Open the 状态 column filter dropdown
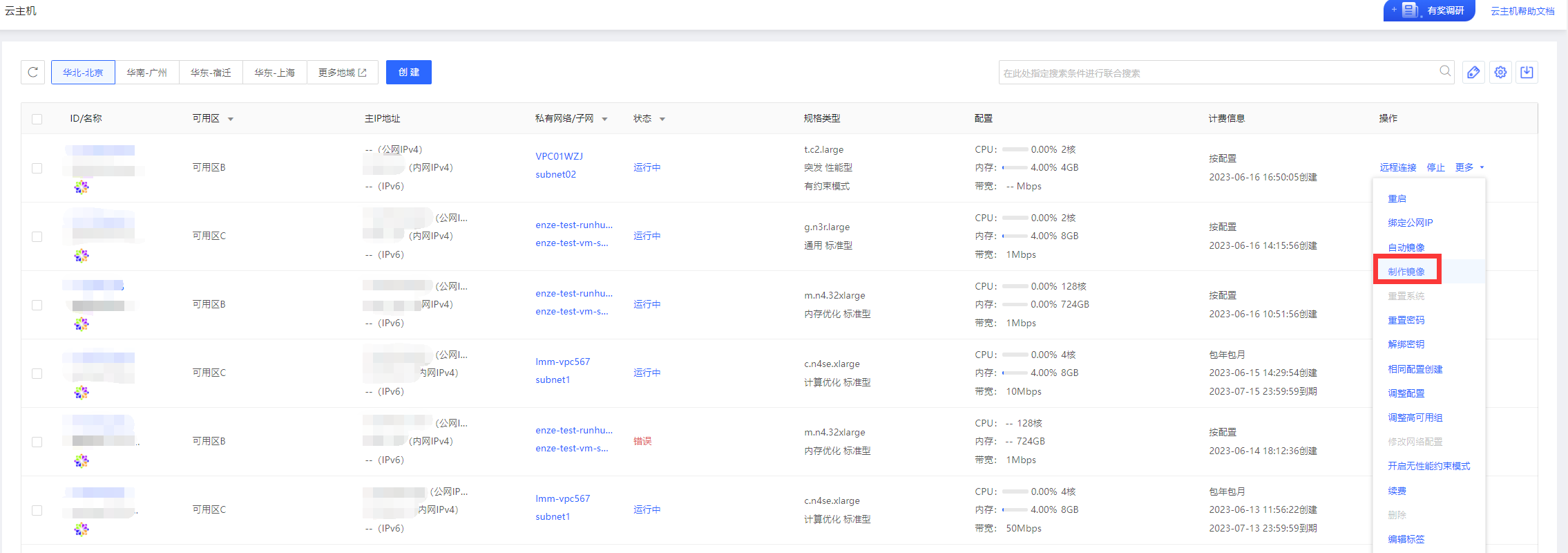 click(x=662, y=119)
